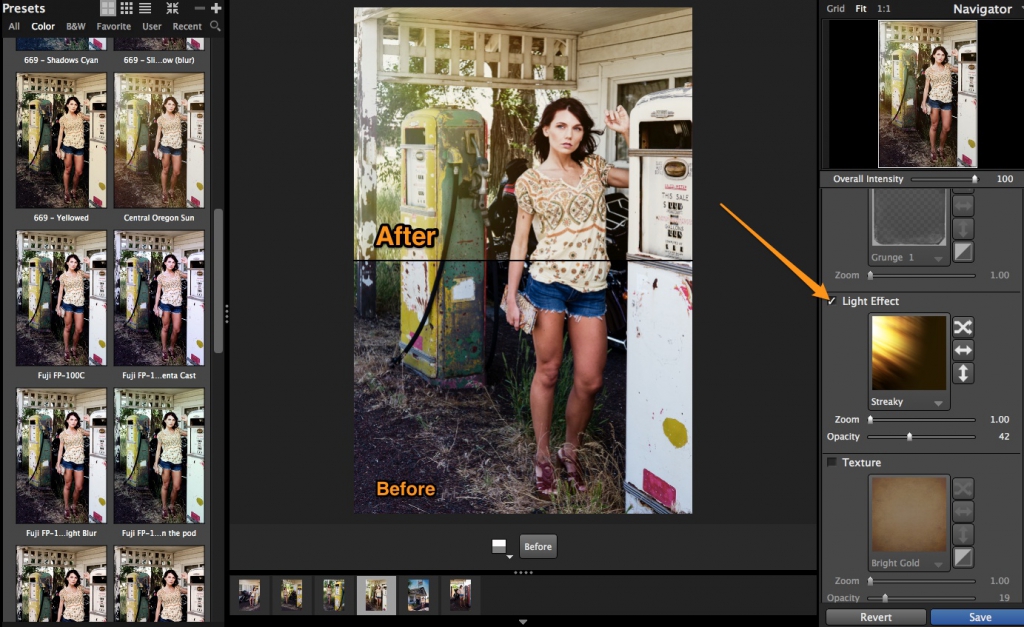Click the Presets panel scrollbar
This screenshot has width=1024, height=627.
tap(218, 281)
